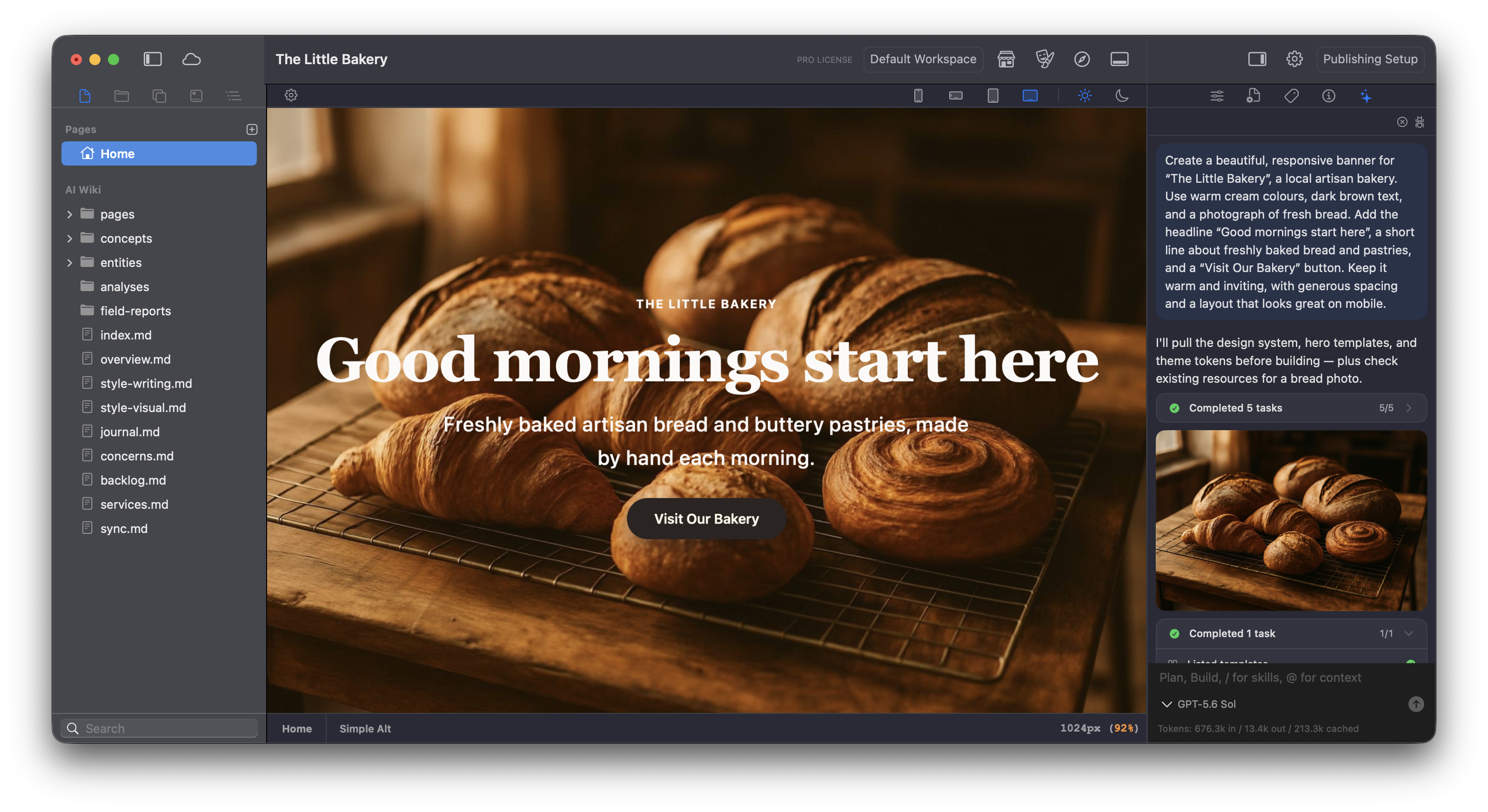Toggle the right inspector panel icon
Image resolution: width=1488 pixels, height=812 pixels.
[1257, 59]
